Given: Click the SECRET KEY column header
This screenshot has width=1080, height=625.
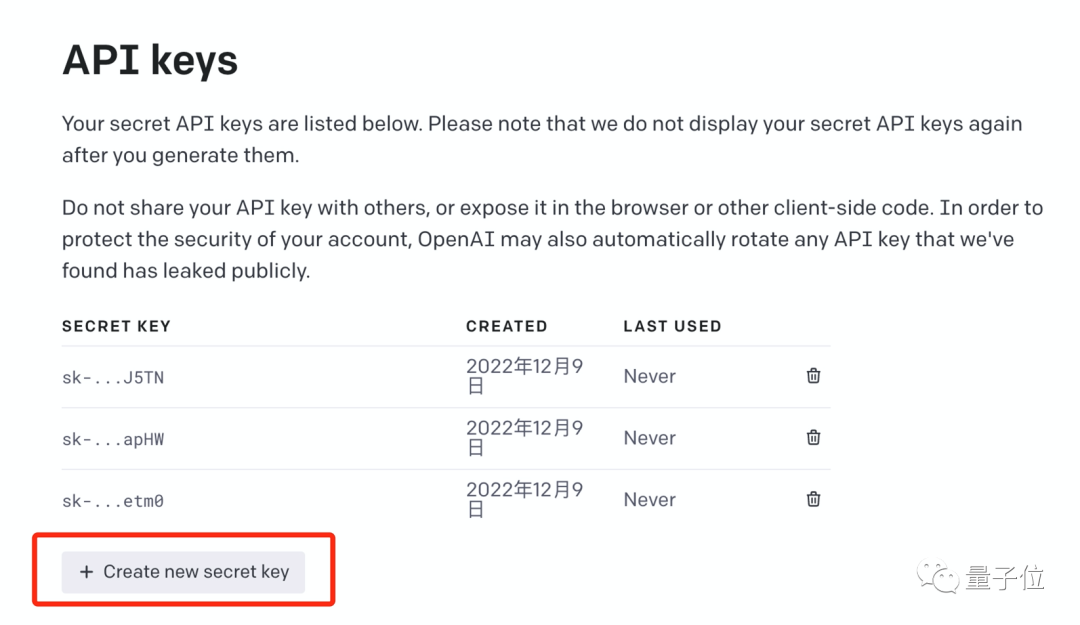Looking at the screenshot, I should [x=116, y=326].
